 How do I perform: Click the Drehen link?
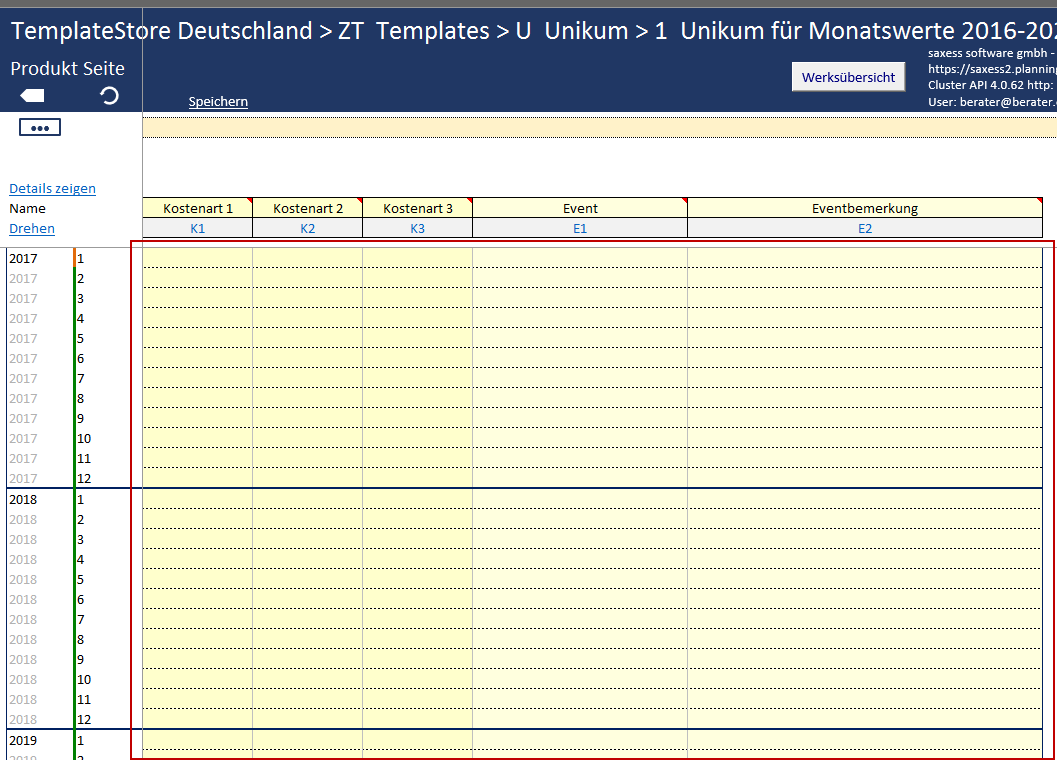pos(32,229)
